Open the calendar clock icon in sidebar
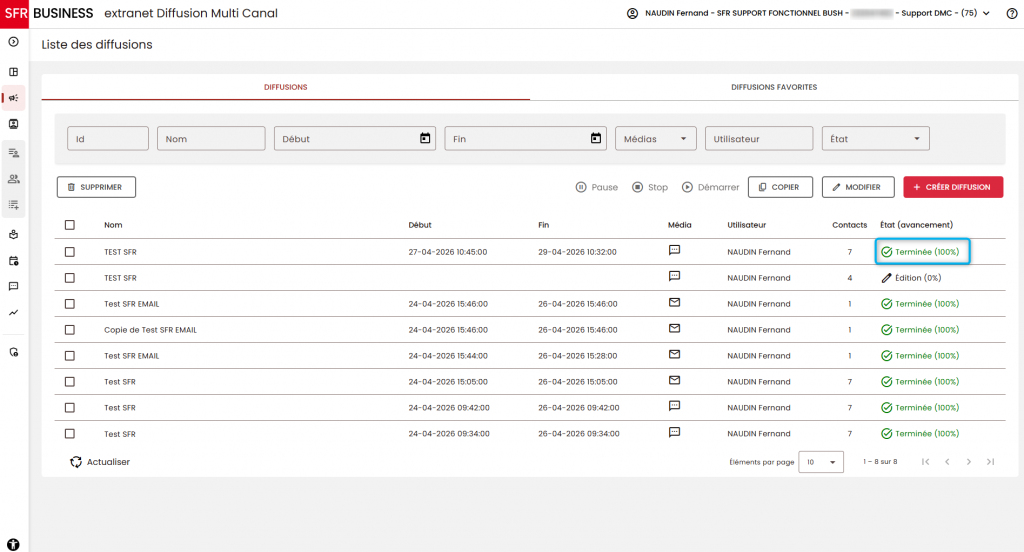This screenshot has width=1024, height=552. point(13,261)
